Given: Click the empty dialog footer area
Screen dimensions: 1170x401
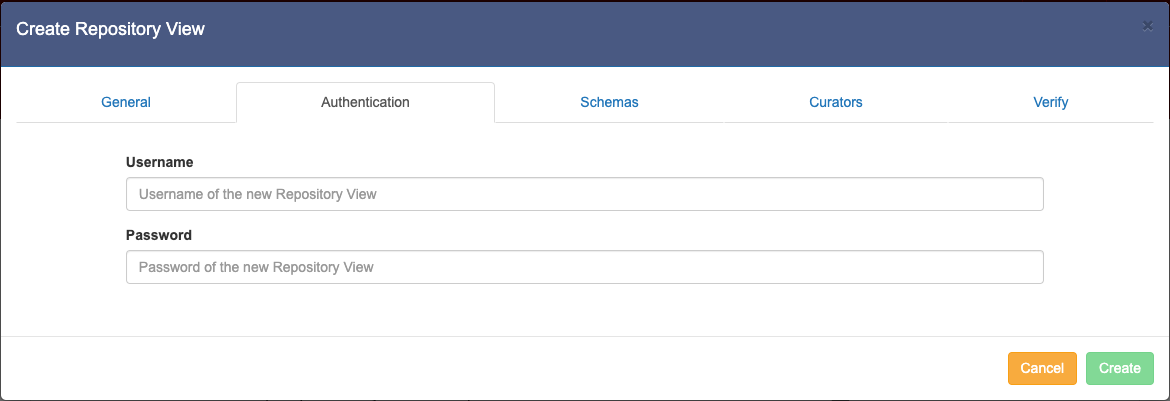Looking at the screenshot, I should [500, 368].
